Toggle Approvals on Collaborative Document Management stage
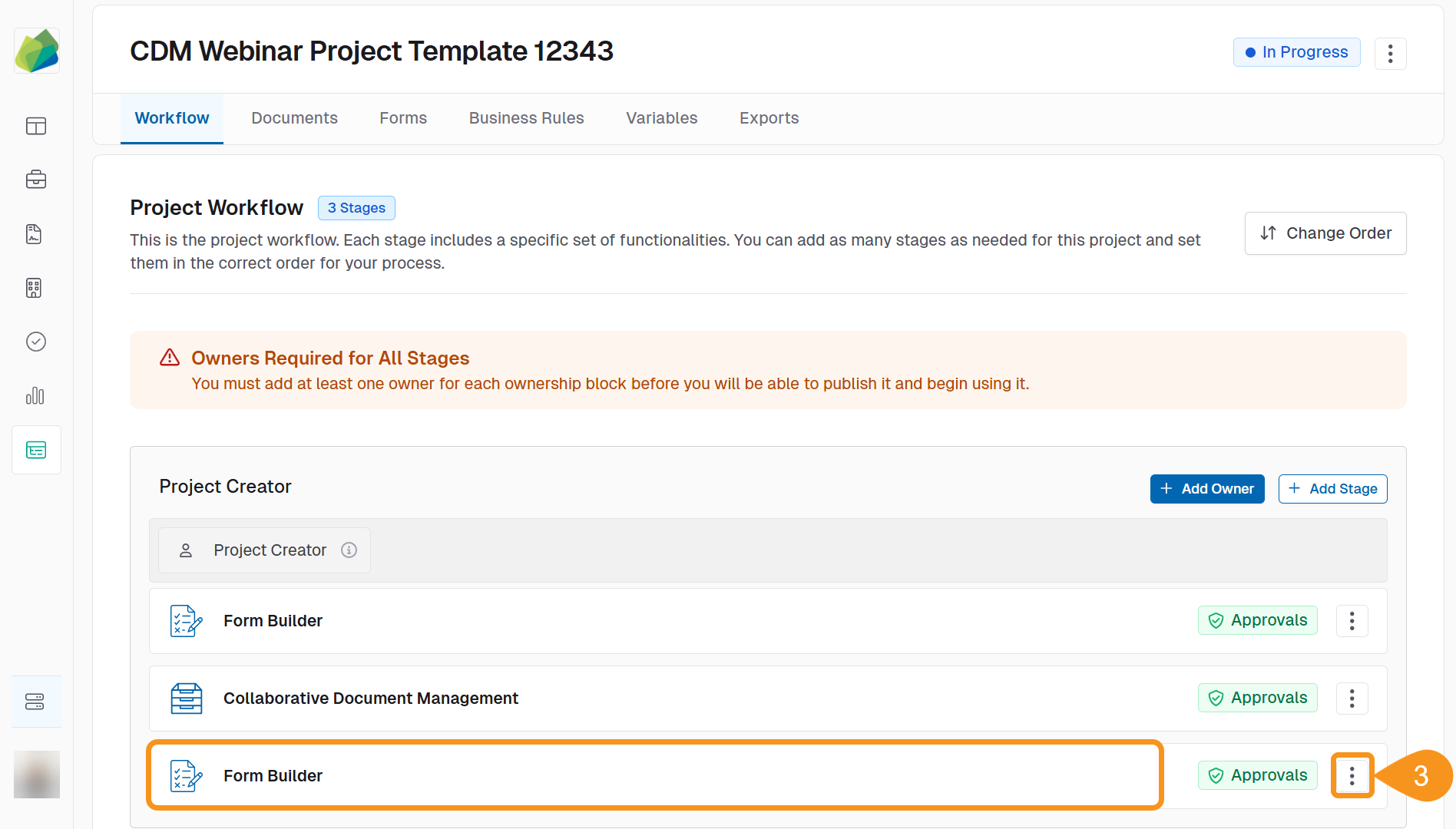Image resolution: width=1456 pixels, height=829 pixels. (1257, 698)
